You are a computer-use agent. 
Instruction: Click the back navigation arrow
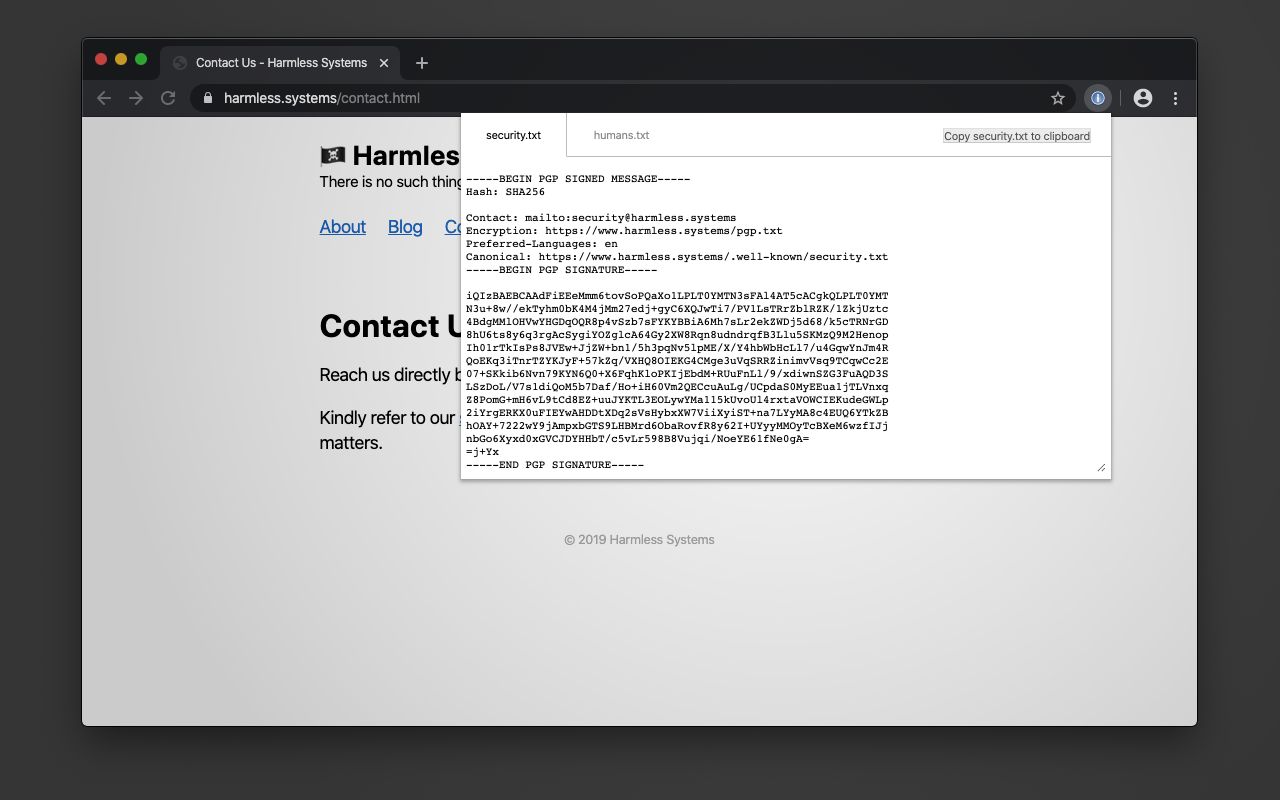tap(104, 98)
